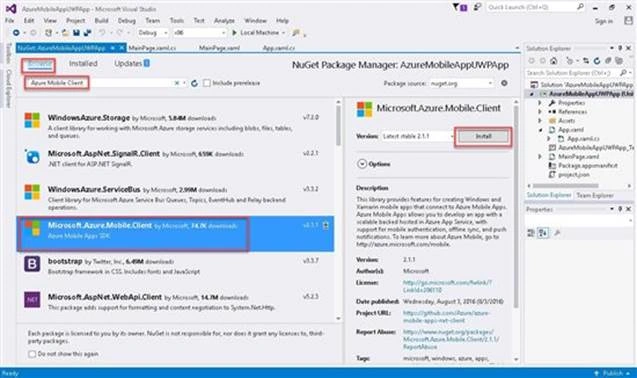
Task: Expand the Properties node in Solution Explorer
Action: (x=540, y=103)
